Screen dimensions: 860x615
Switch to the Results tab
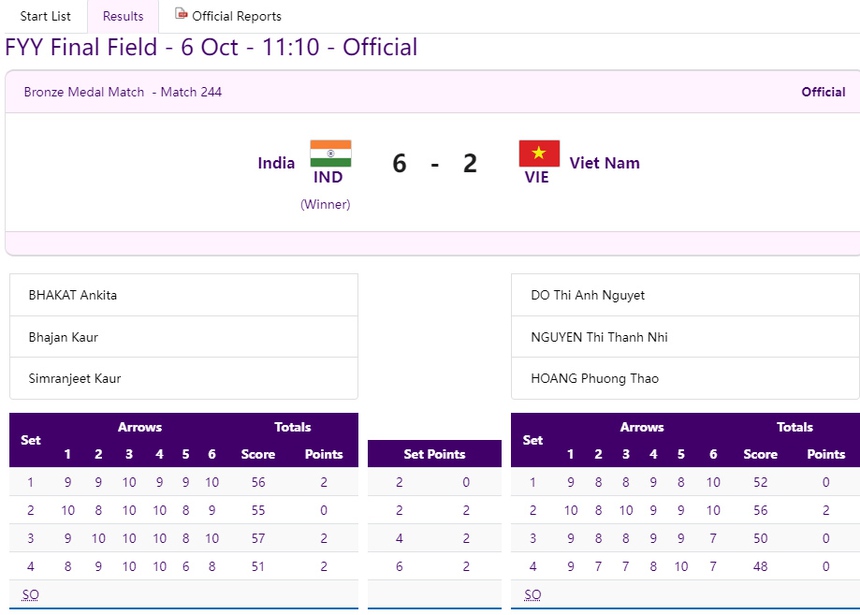tap(122, 16)
